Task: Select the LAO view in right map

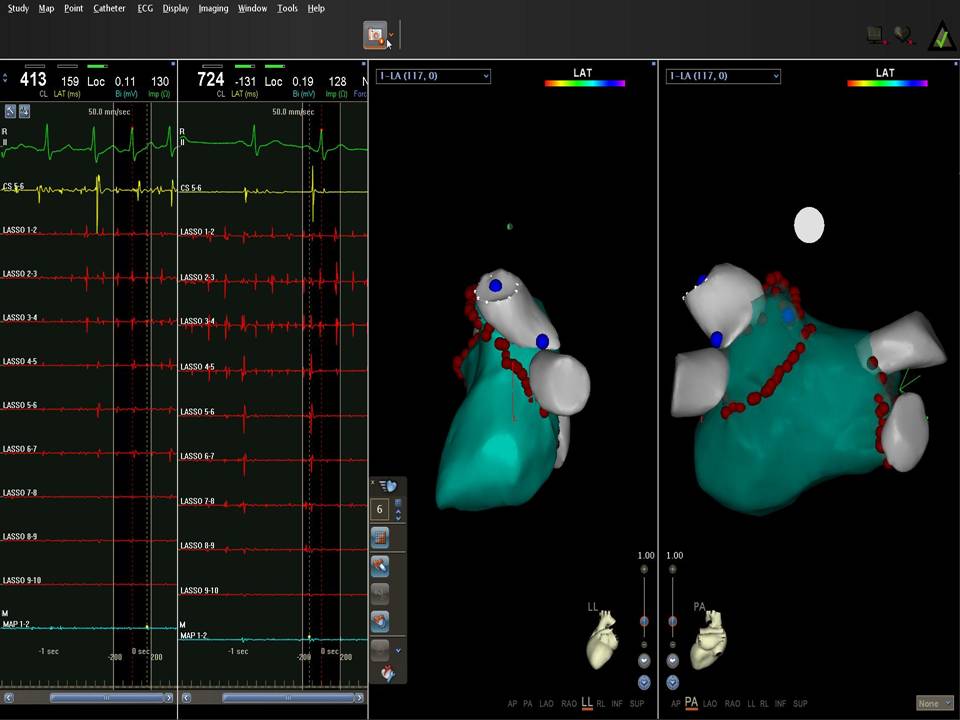Action: click(710, 704)
